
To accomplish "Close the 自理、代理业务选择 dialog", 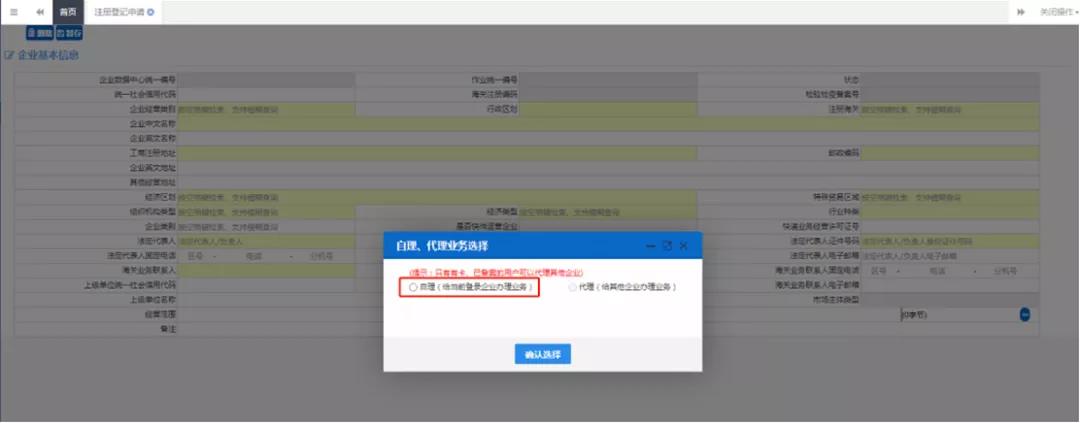I will pyautogui.click(x=684, y=245).
